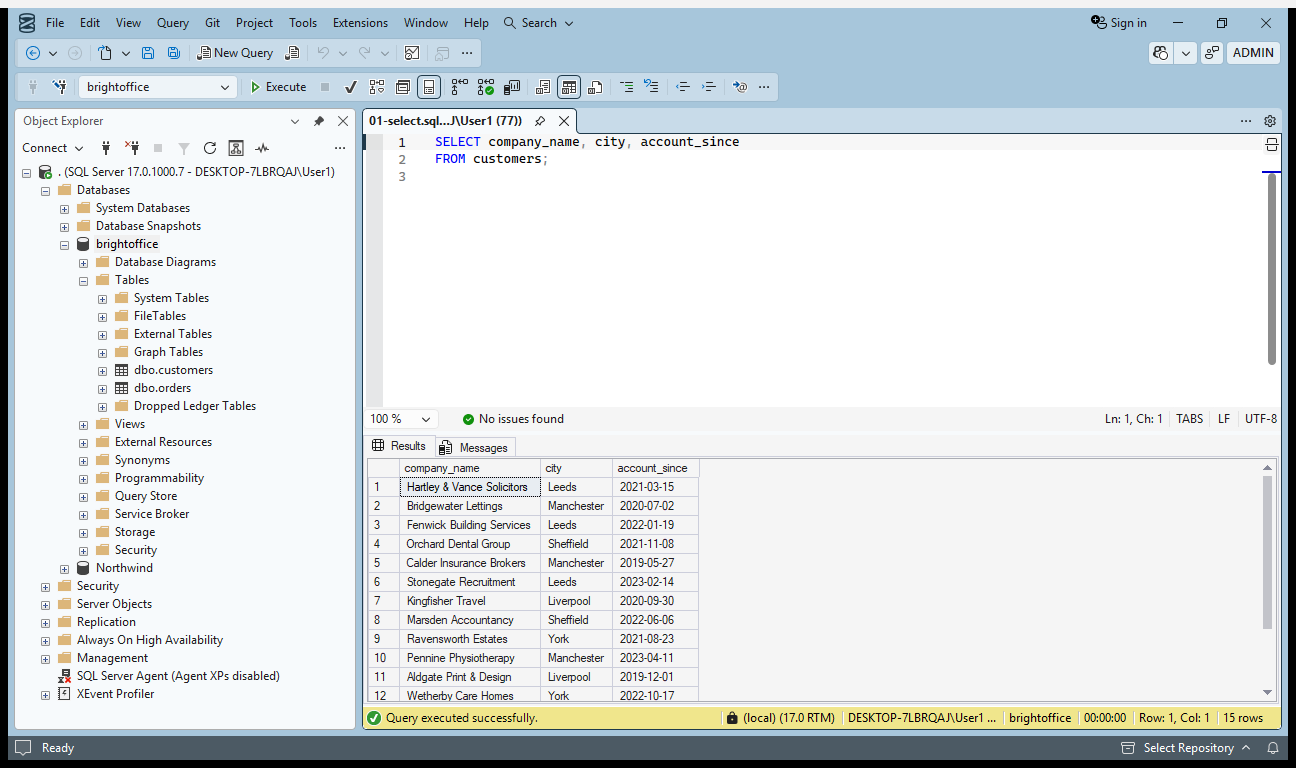Screen dimensions: 1296x768
Task: Open the editor settings gear icon
Action: (1270, 121)
